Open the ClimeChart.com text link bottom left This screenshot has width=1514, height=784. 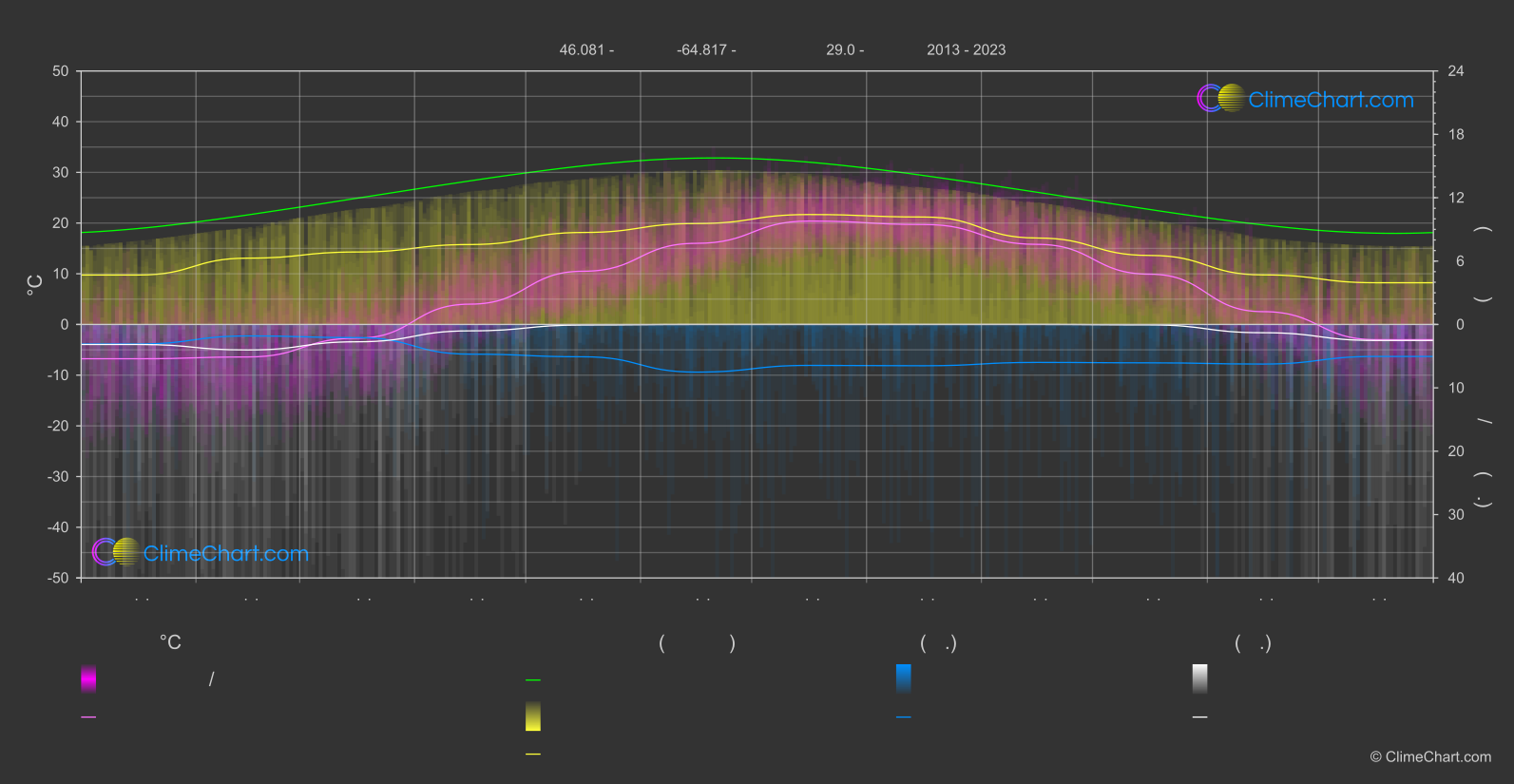[x=226, y=553]
